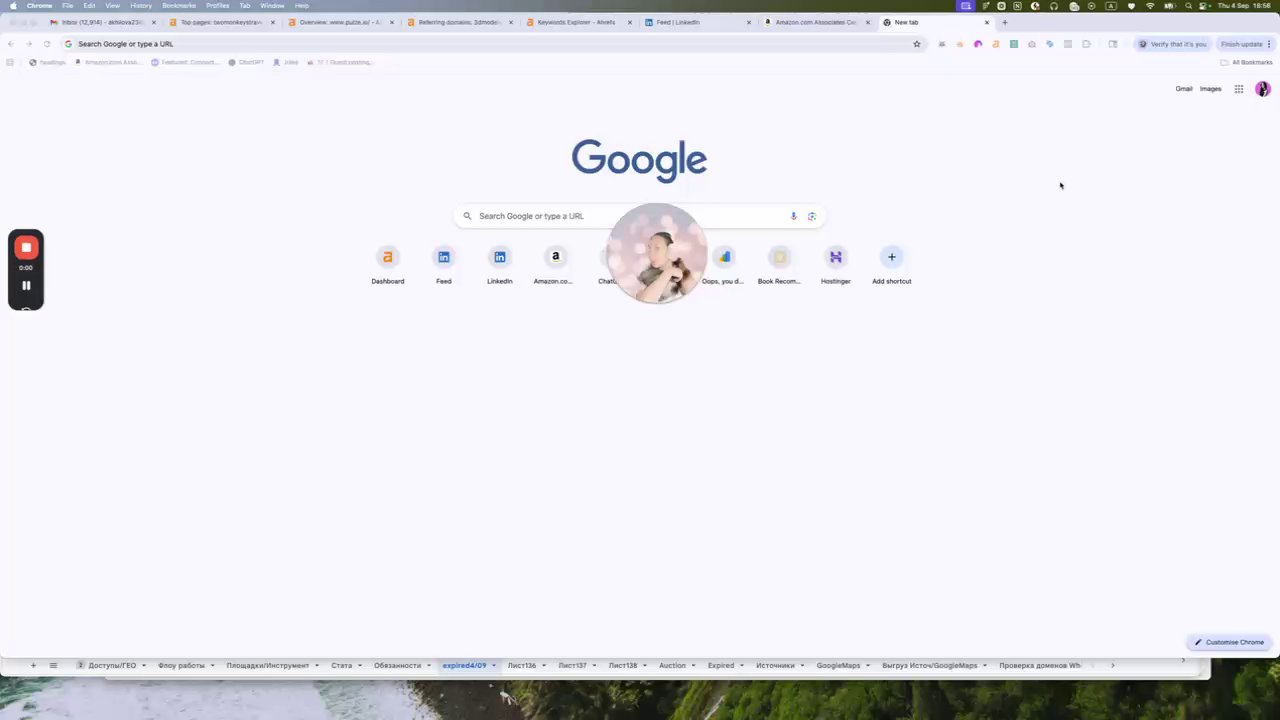
Task: Click Customise Chrome button
Action: pyautogui.click(x=1229, y=642)
